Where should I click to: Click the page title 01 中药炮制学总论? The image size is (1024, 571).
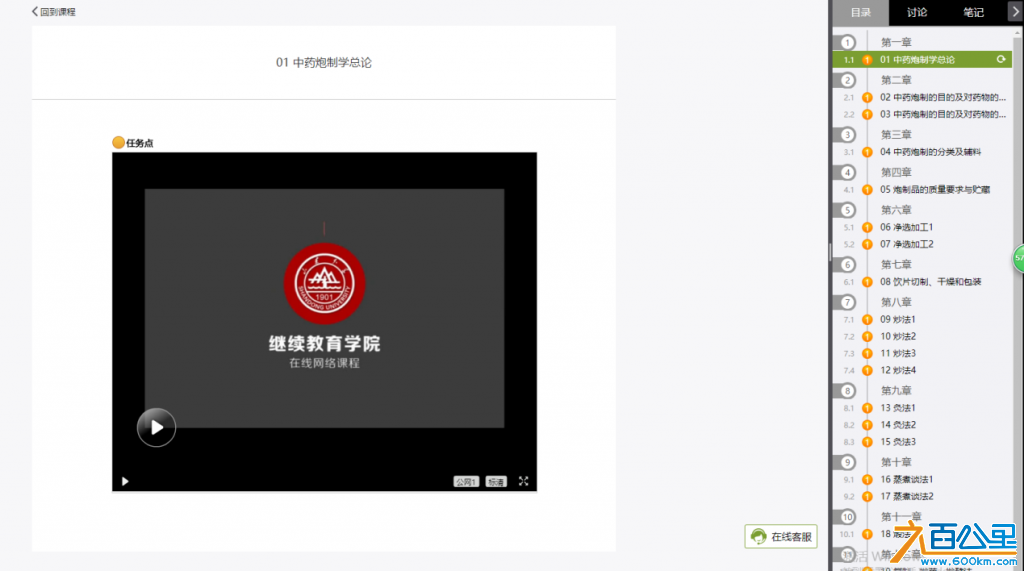[x=324, y=63]
